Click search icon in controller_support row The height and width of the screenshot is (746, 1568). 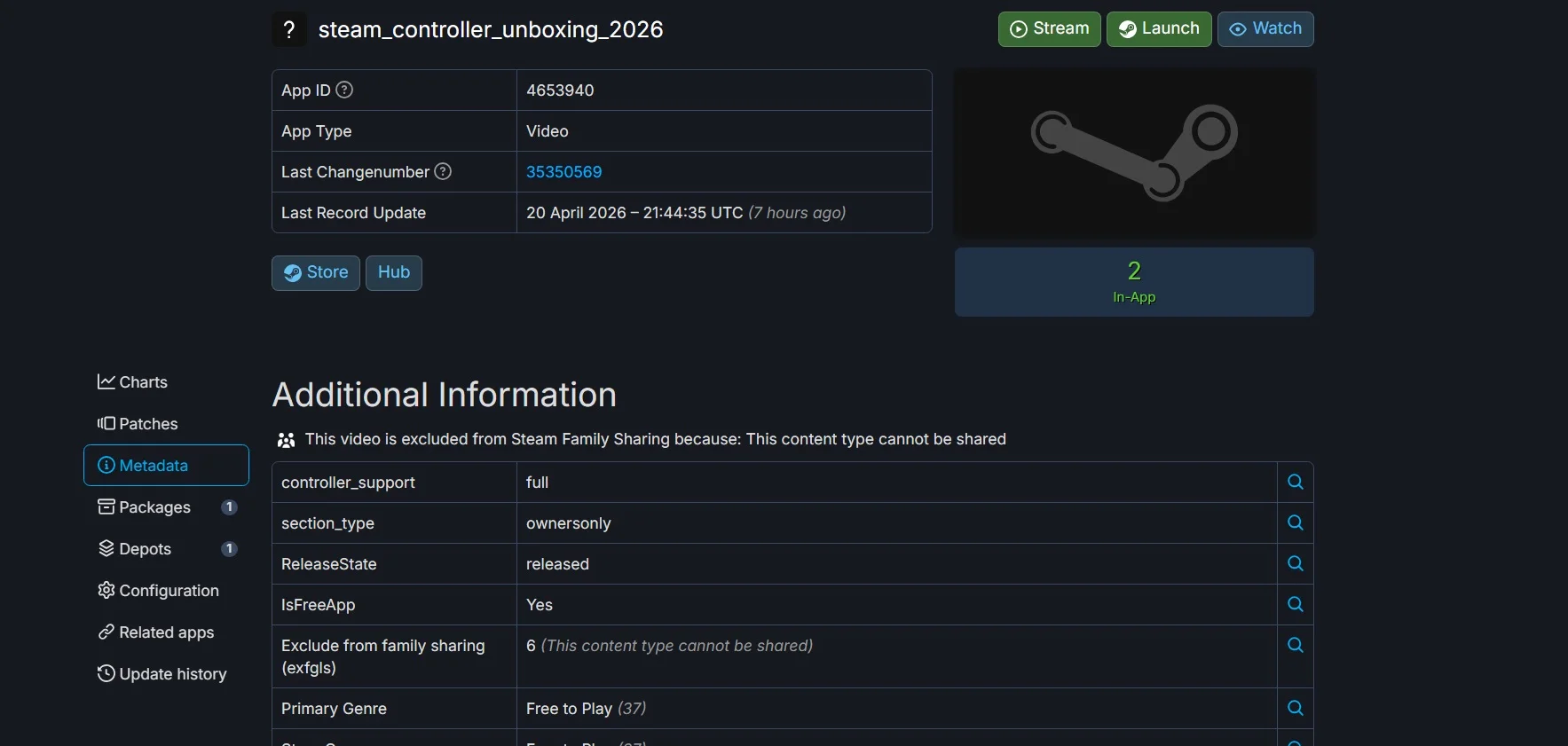click(1295, 482)
